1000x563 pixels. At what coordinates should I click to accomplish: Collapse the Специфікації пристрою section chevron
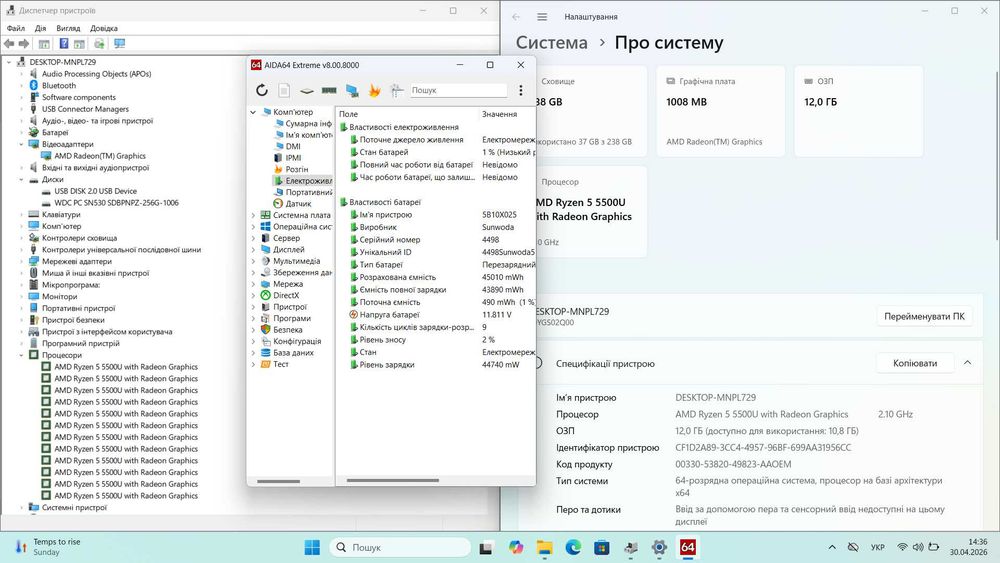point(967,363)
